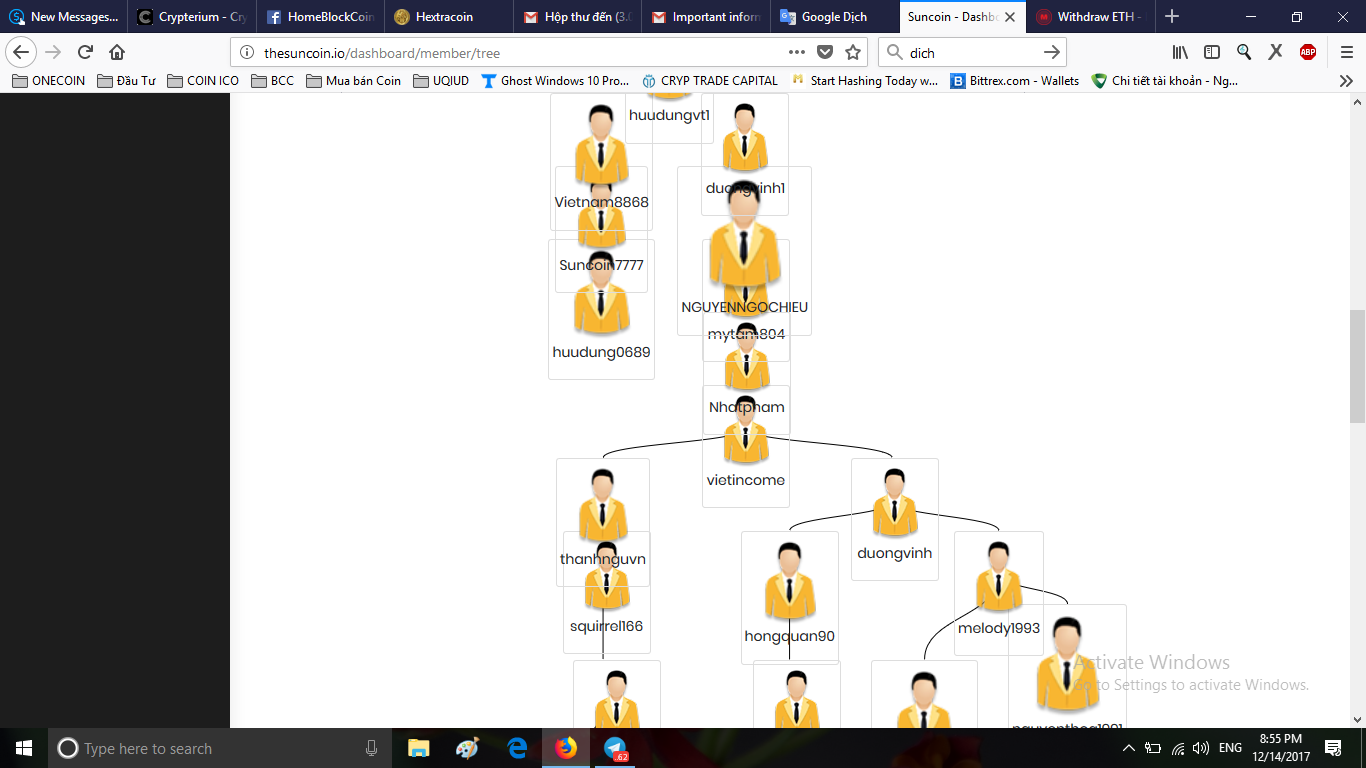Image resolution: width=1366 pixels, height=768 pixels.
Task: Open Telegram from the taskbar
Action: [x=615, y=748]
